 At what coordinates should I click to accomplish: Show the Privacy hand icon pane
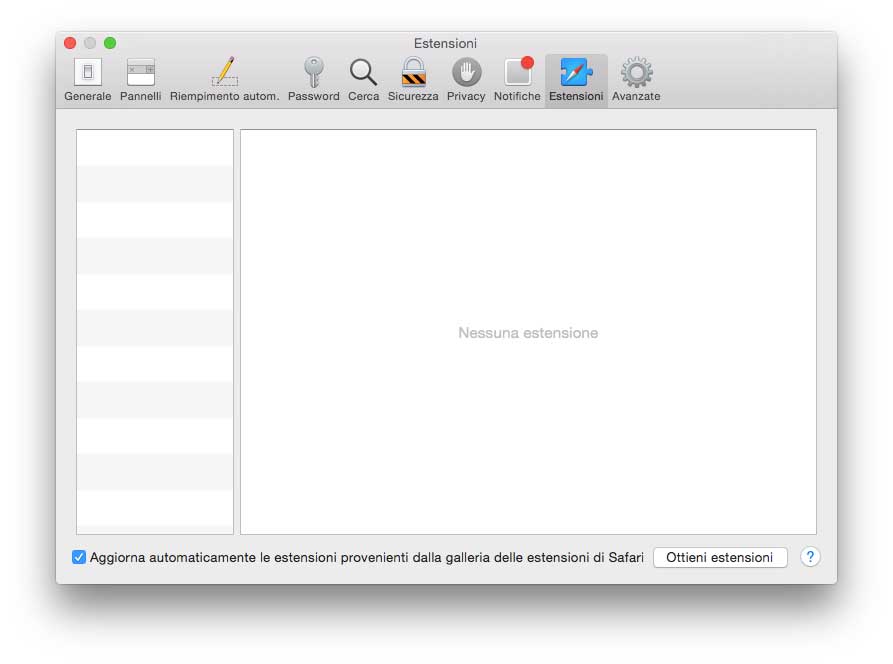coord(466,80)
